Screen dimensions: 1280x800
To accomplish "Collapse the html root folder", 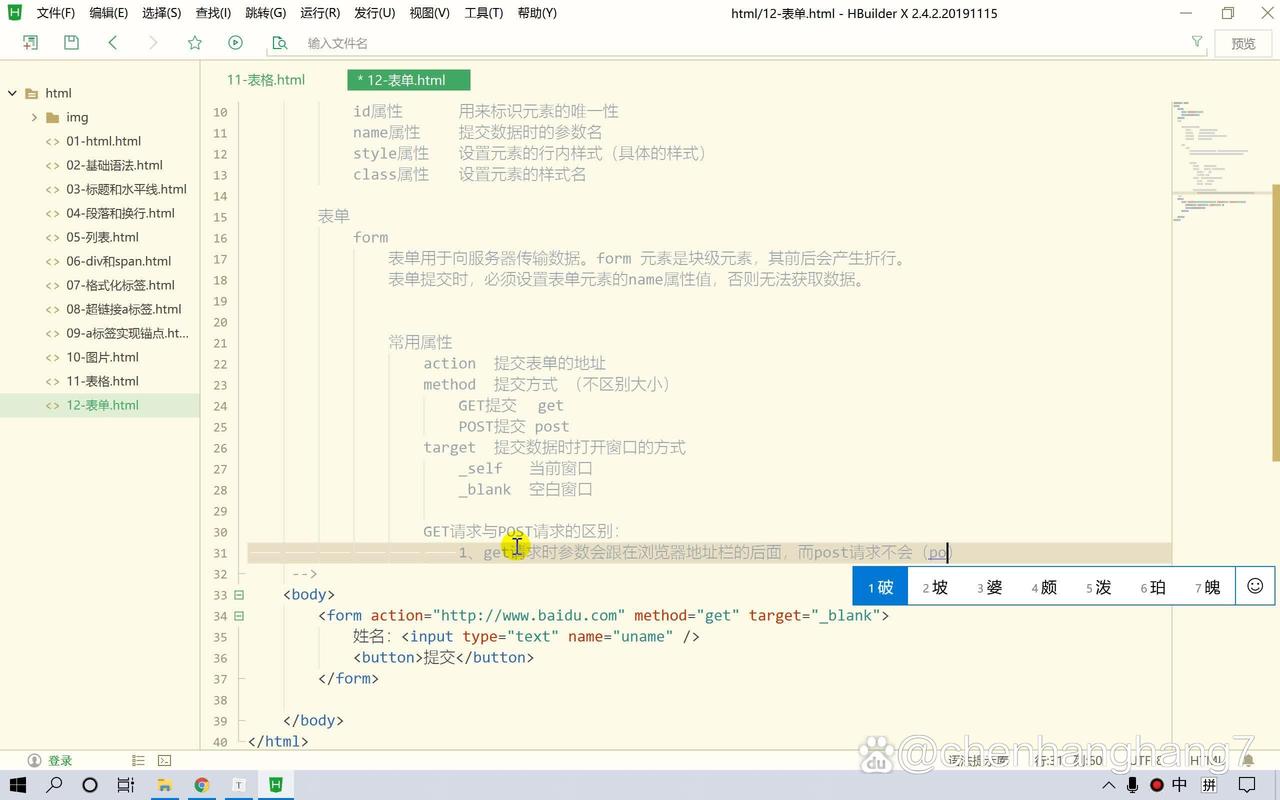I will 12,92.
